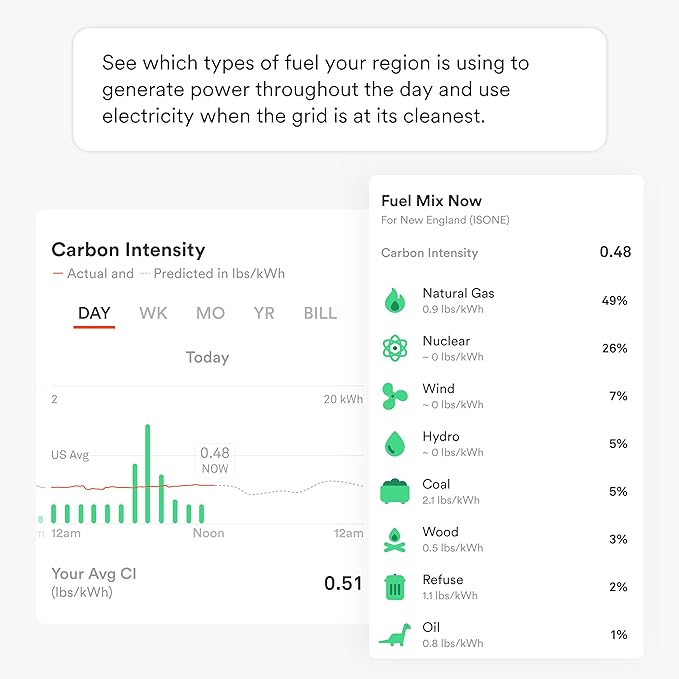Click the Nuclear atom icon
679x679 pixels.
pos(394,348)
